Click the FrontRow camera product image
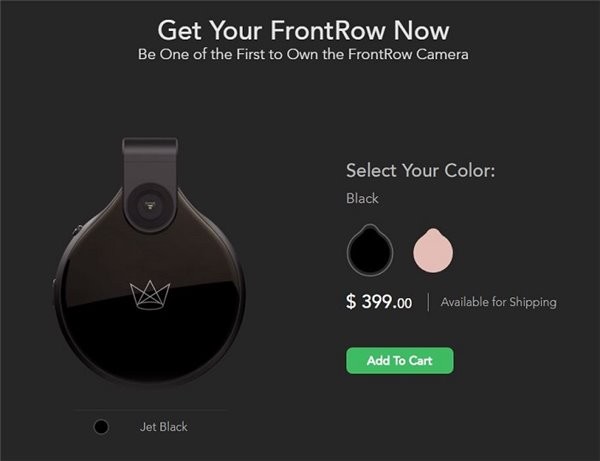Screen dimensions: 600x461 pyautogui.click(x=149, y=261)
